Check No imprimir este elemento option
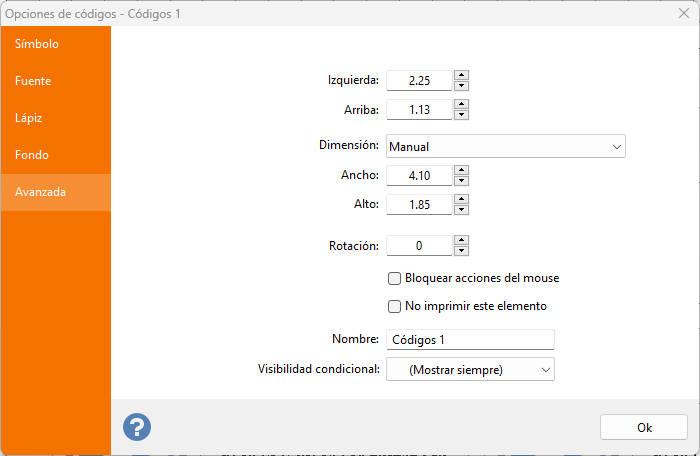This screenshot has height=456, width=700. coord(394,306)
